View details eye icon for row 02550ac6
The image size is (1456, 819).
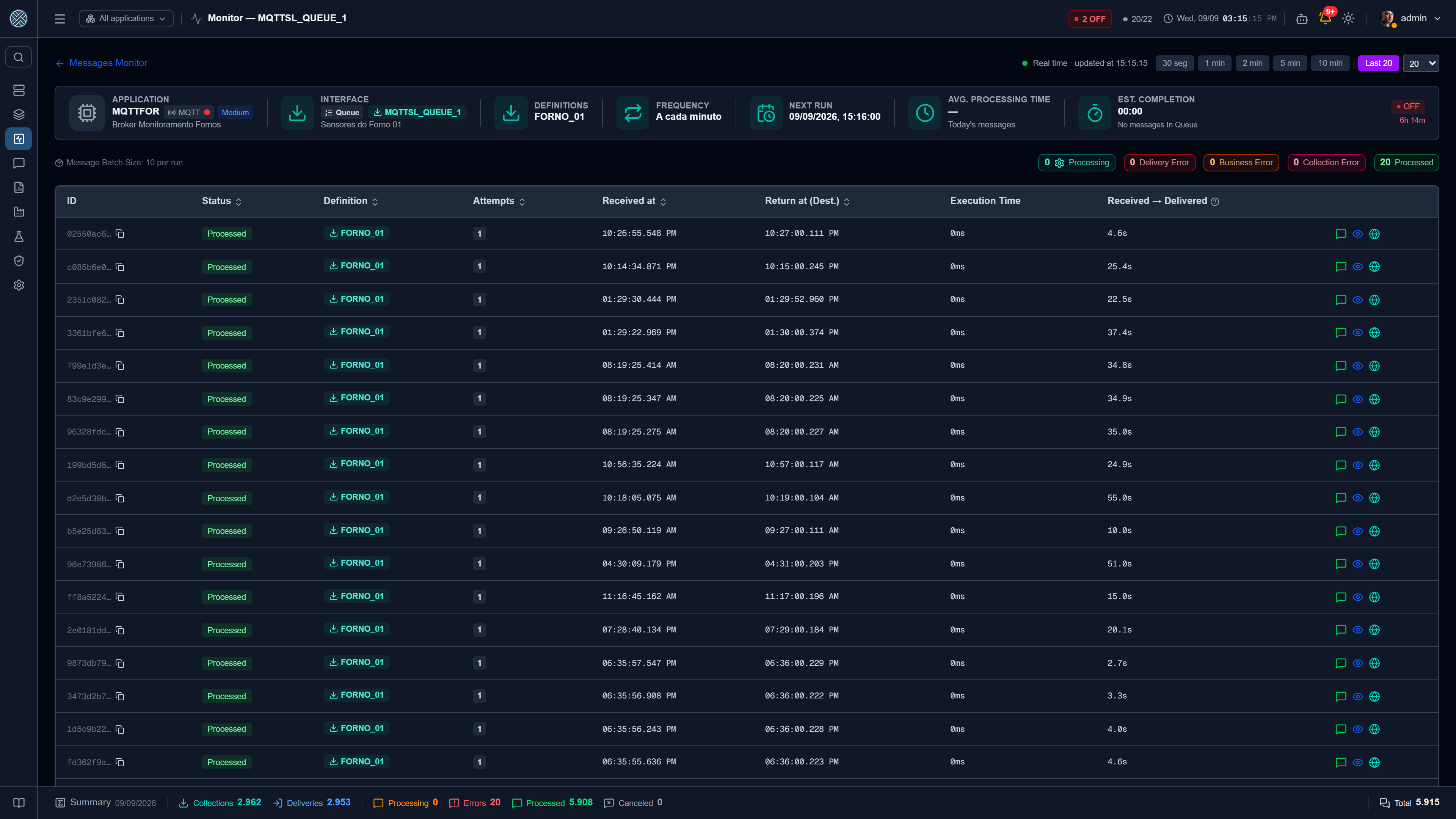pyautogui.click(x=1358, y=234)
